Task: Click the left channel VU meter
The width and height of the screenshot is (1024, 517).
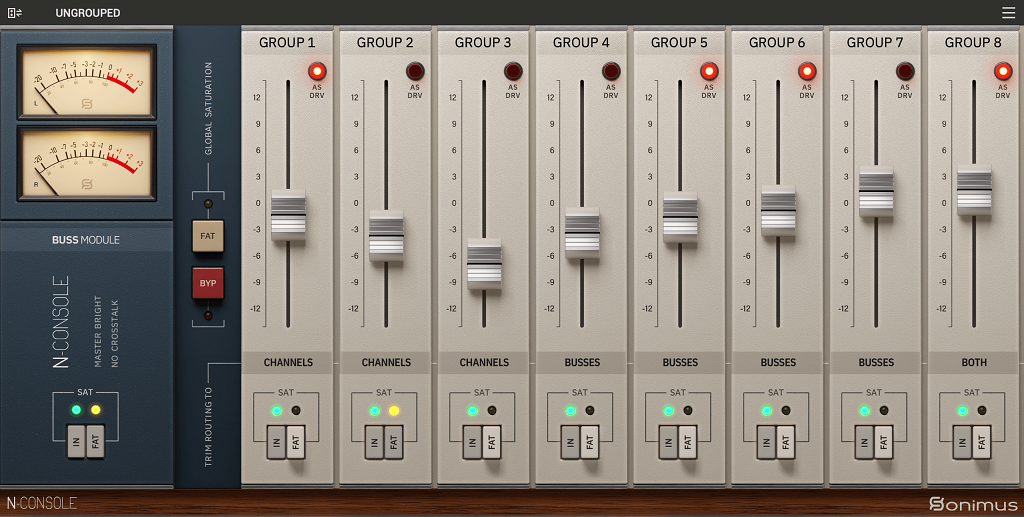Action: [x=87, y=82]
